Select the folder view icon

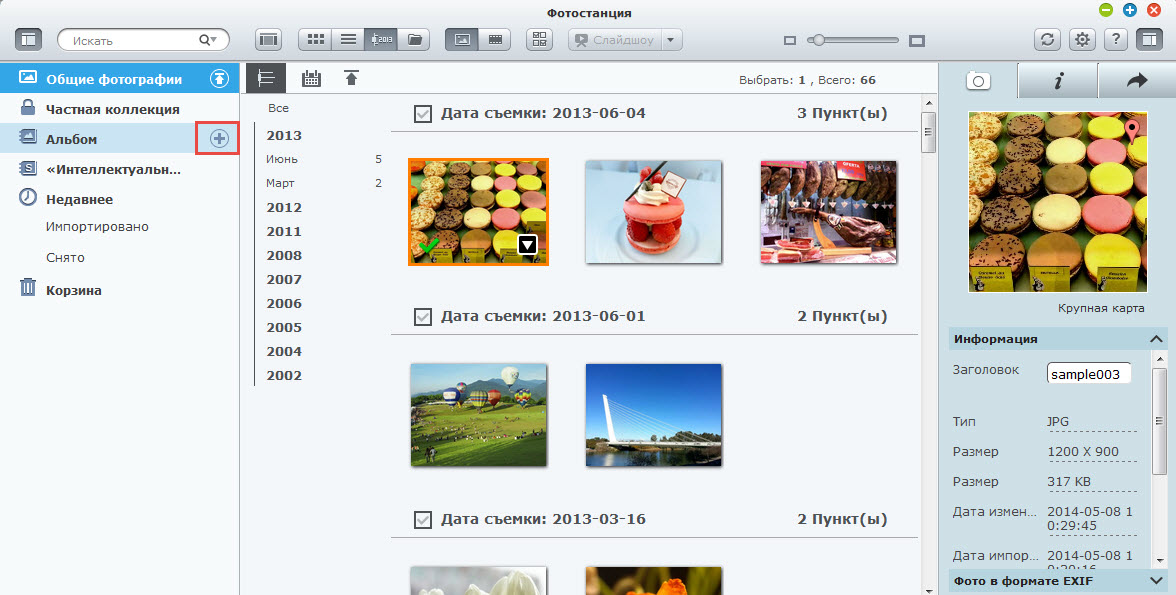coord(413,40)
